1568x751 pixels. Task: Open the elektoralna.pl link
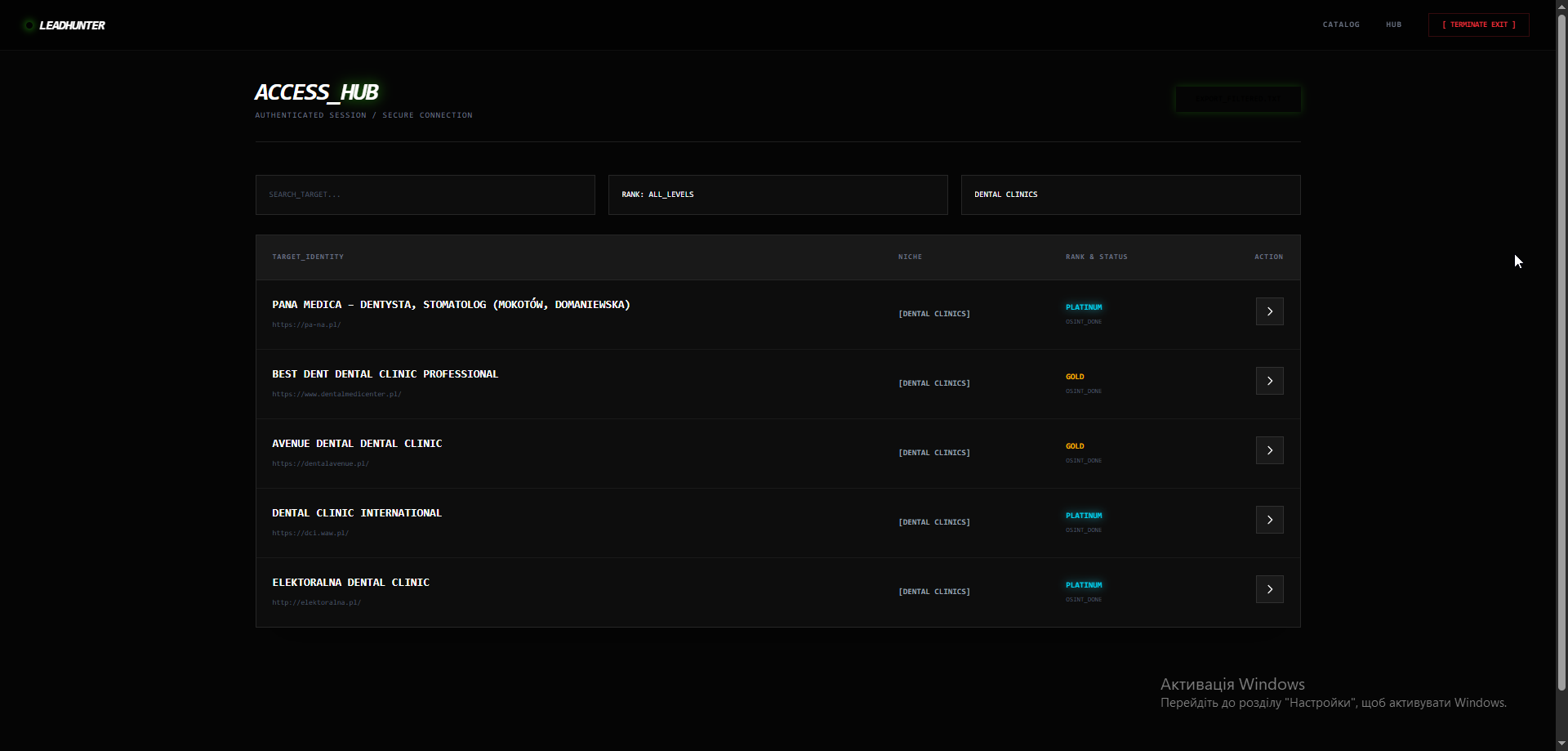316,602
